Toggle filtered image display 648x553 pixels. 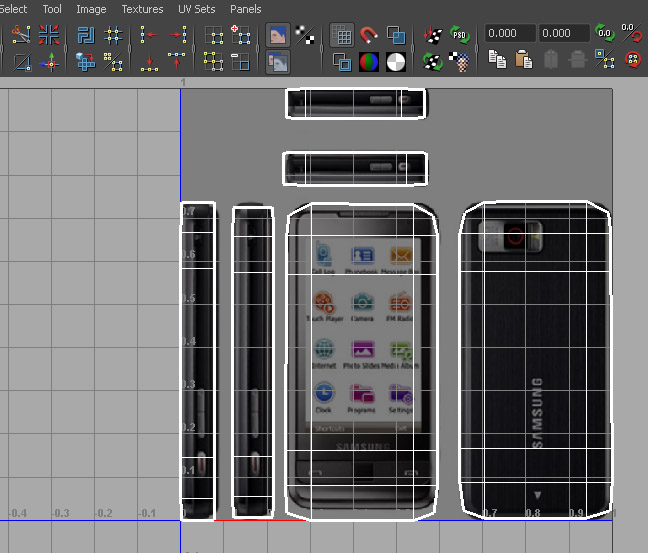point(305,35)
